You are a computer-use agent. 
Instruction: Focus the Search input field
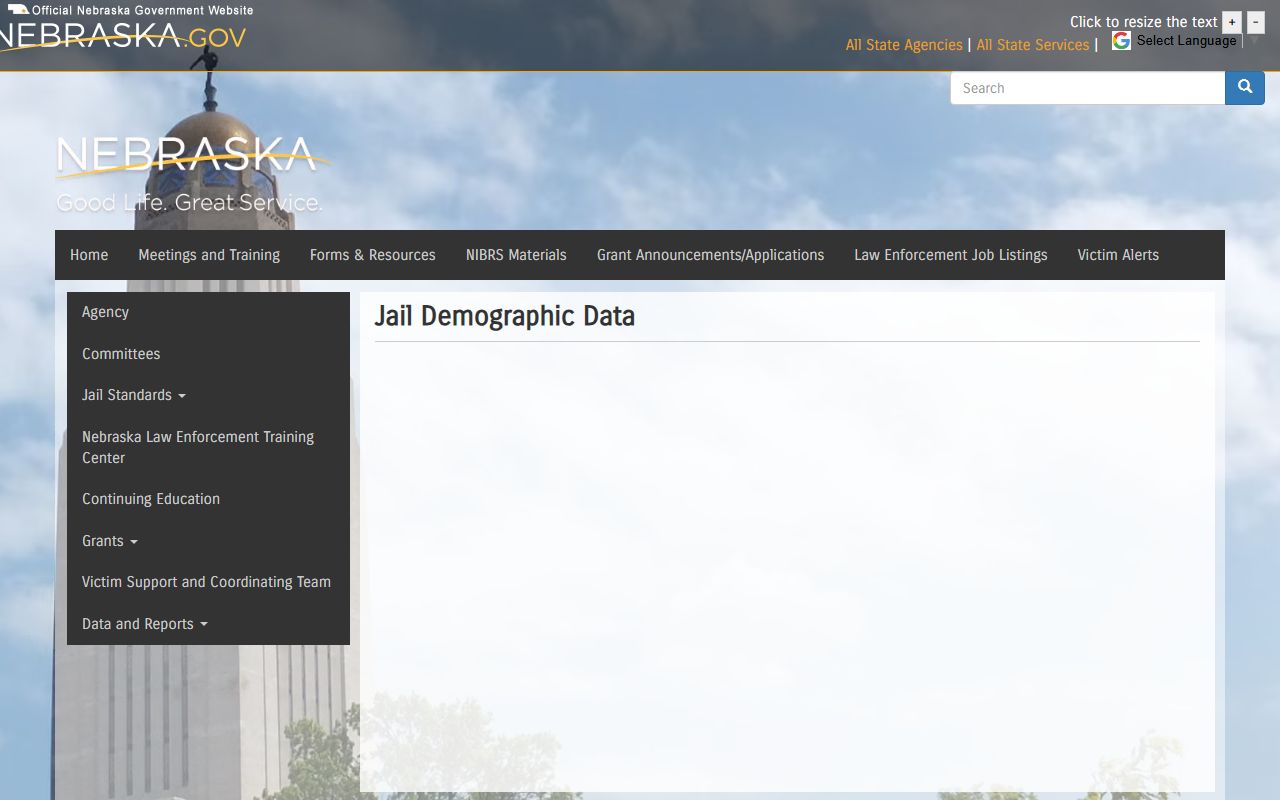pos(1088,88)
